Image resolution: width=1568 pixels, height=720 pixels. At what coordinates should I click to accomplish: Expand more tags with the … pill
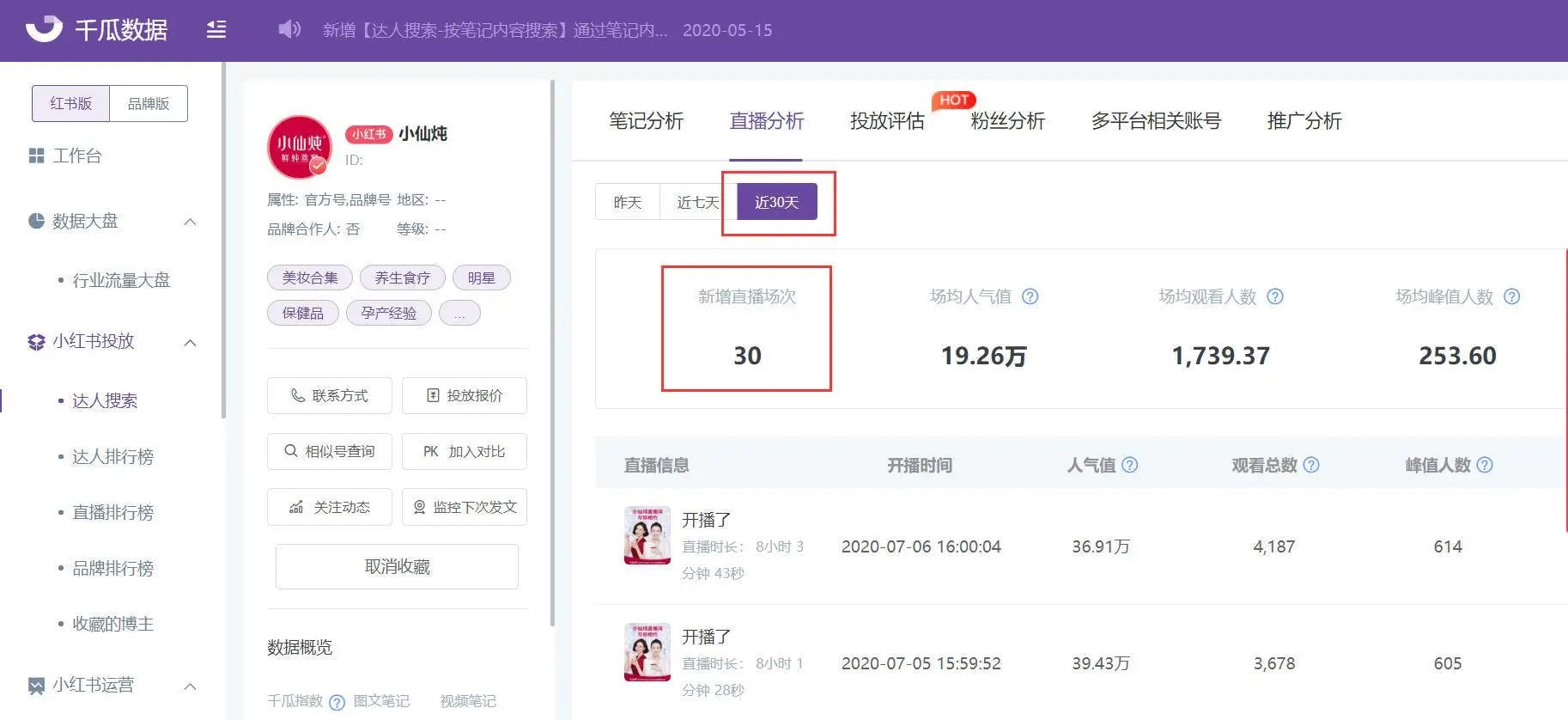pyautogui.click(x=459, y=314)
